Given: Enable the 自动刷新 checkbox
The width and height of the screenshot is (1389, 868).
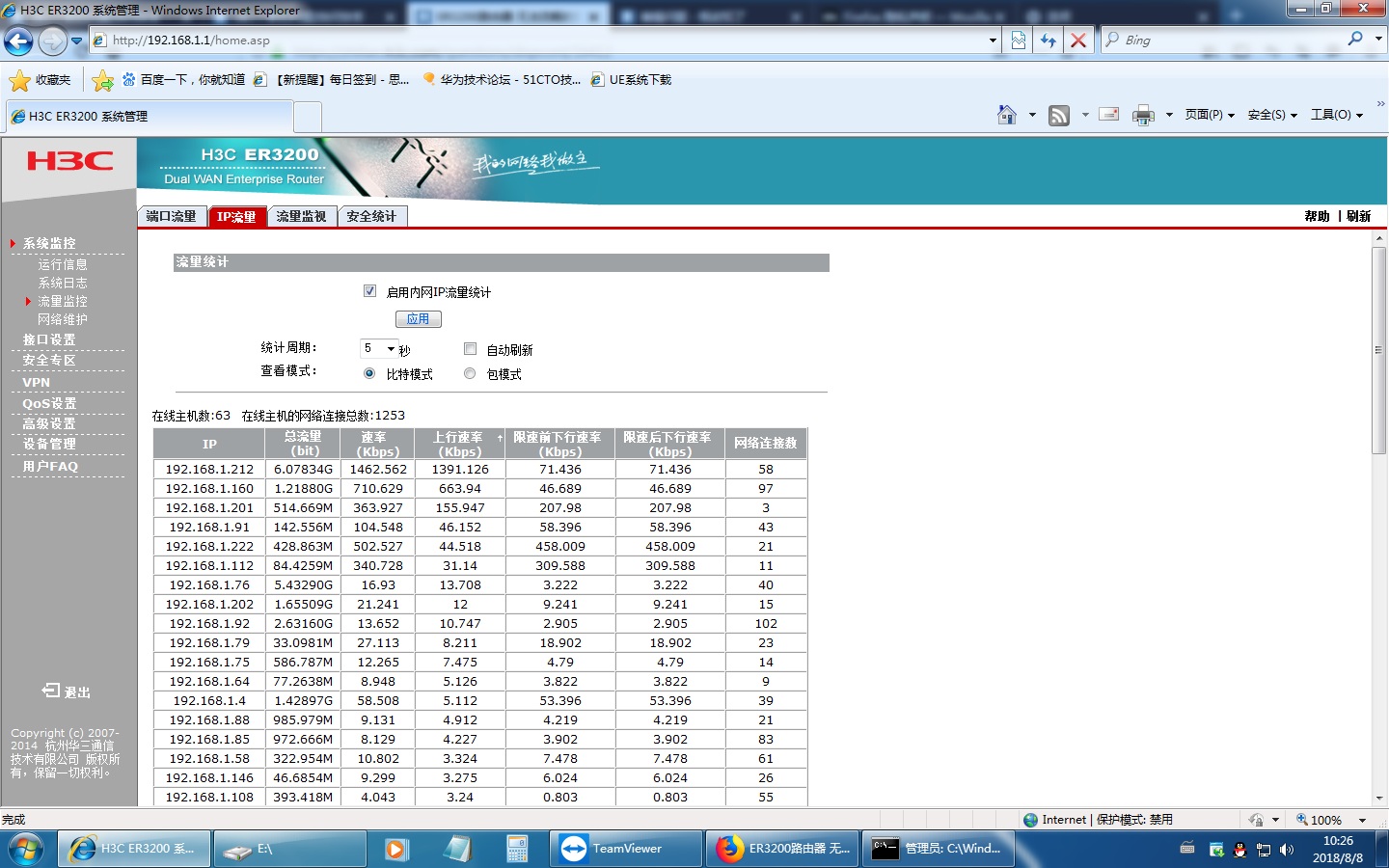Looking at the screenshot, I should click(x=471, y=349).
